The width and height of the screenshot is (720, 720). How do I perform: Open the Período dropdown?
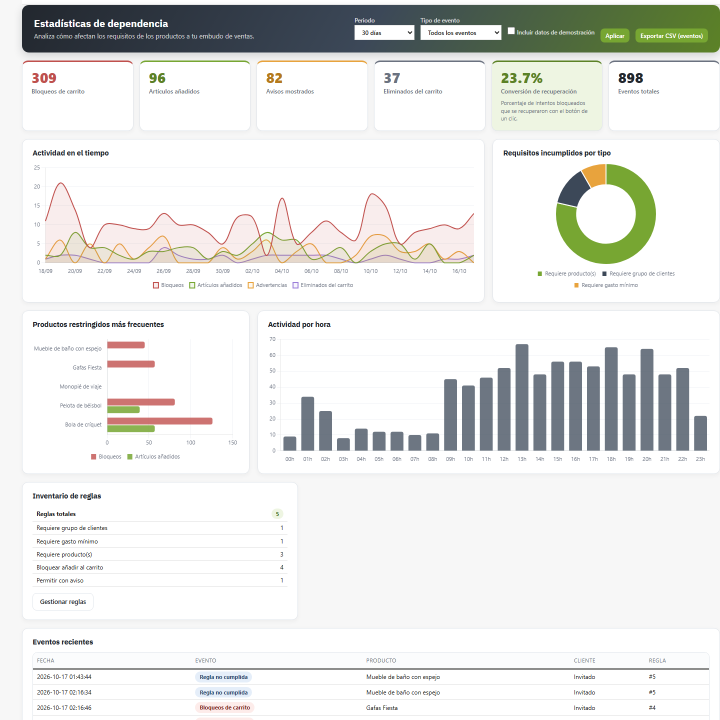[384, 33]
